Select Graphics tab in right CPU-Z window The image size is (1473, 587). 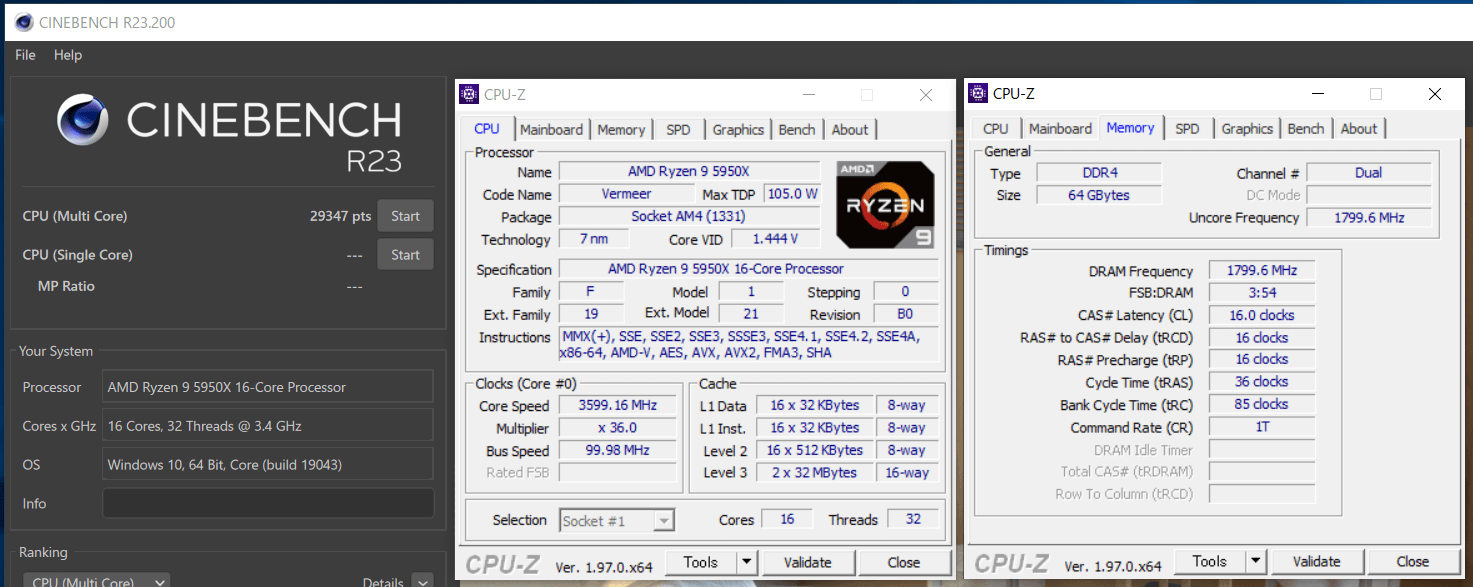point(1247,128)
